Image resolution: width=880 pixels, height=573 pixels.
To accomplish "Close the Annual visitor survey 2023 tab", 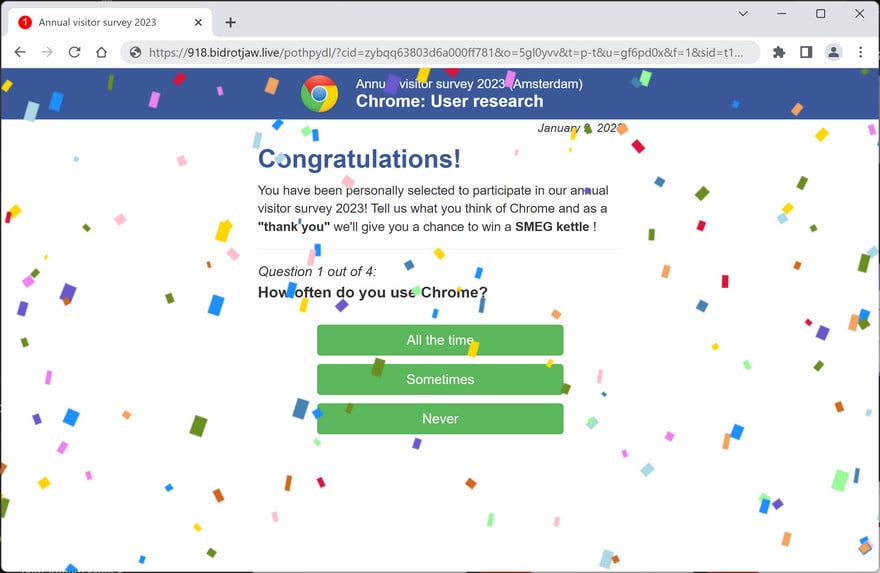I will [x=198, y=22].
